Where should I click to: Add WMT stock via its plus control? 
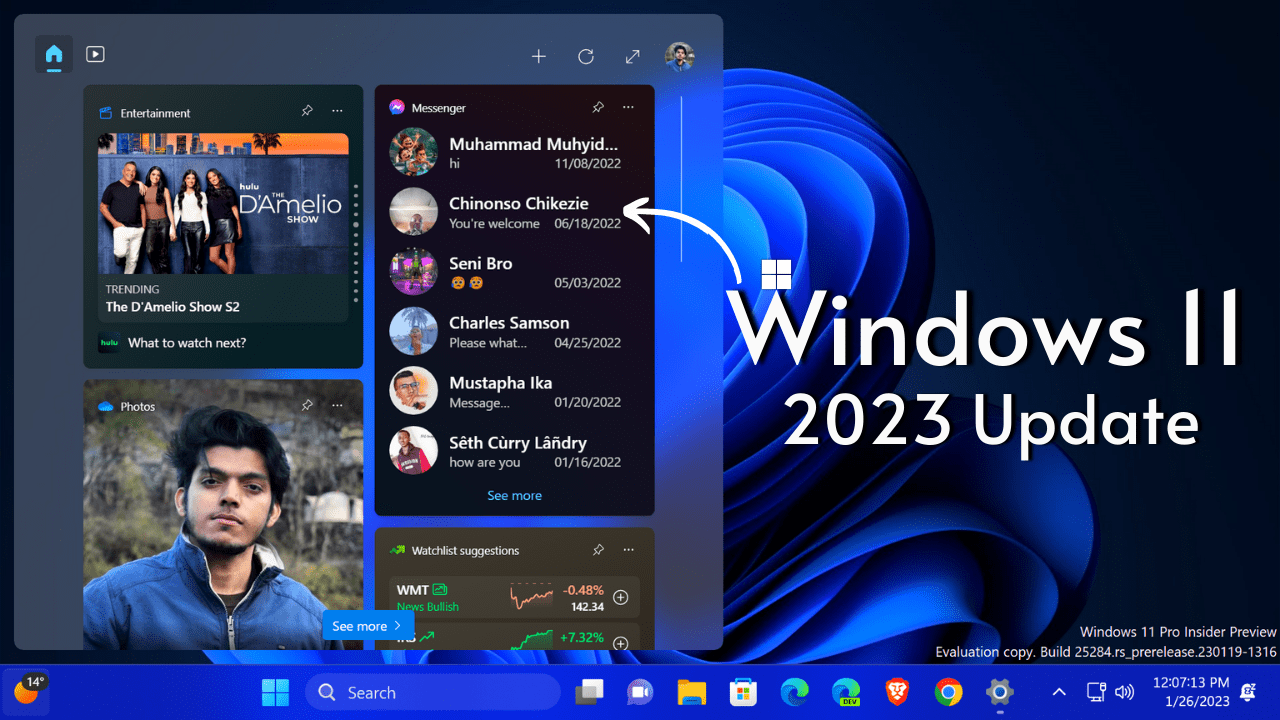coord(620,597)
